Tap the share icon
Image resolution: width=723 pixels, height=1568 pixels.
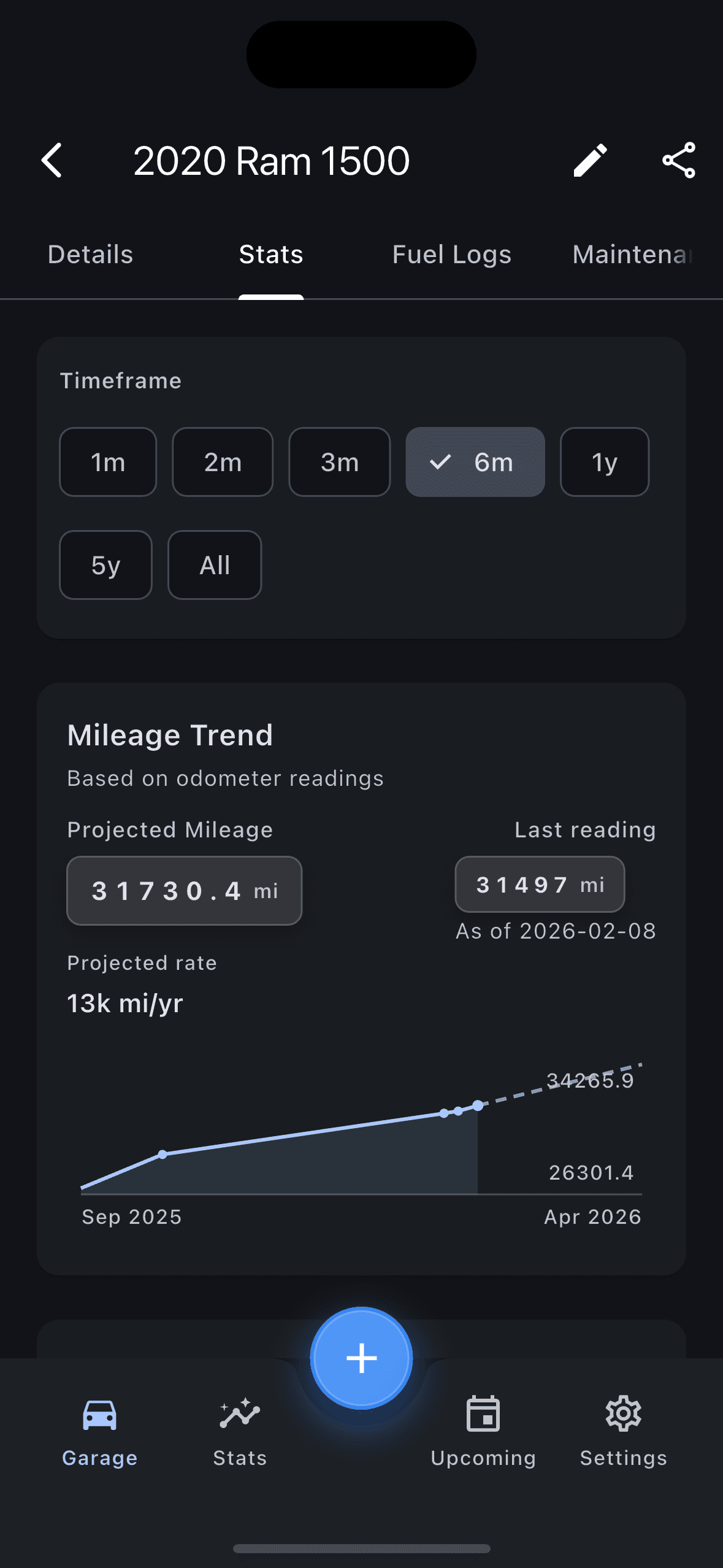click(x=679, y=161)
